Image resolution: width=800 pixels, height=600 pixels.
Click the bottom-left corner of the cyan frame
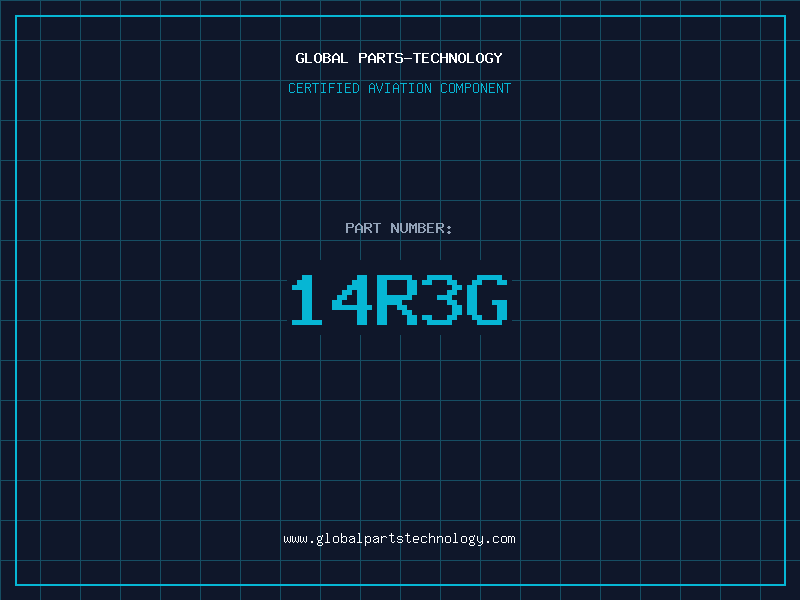16,584
